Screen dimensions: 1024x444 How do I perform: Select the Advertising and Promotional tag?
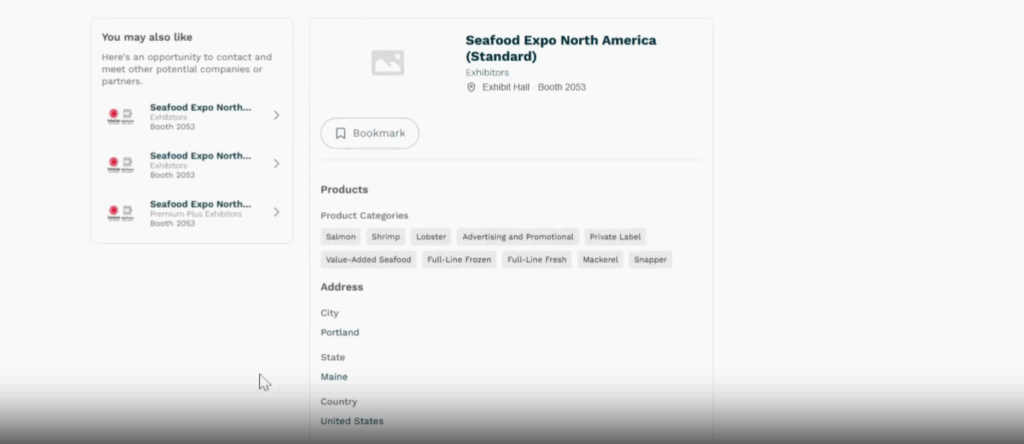[518, 237]
